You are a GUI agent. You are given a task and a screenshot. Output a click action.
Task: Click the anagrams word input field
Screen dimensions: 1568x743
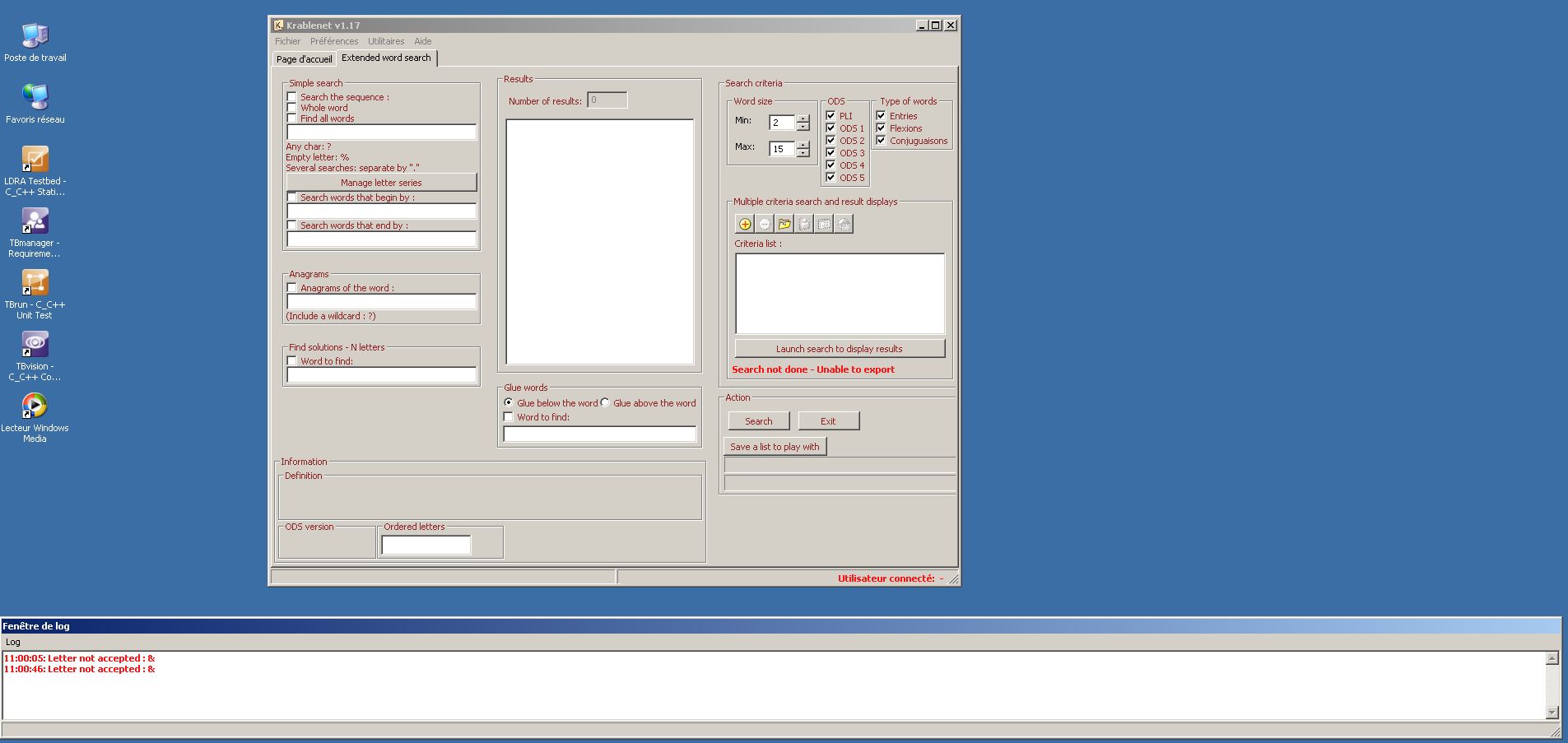point(382,302)
